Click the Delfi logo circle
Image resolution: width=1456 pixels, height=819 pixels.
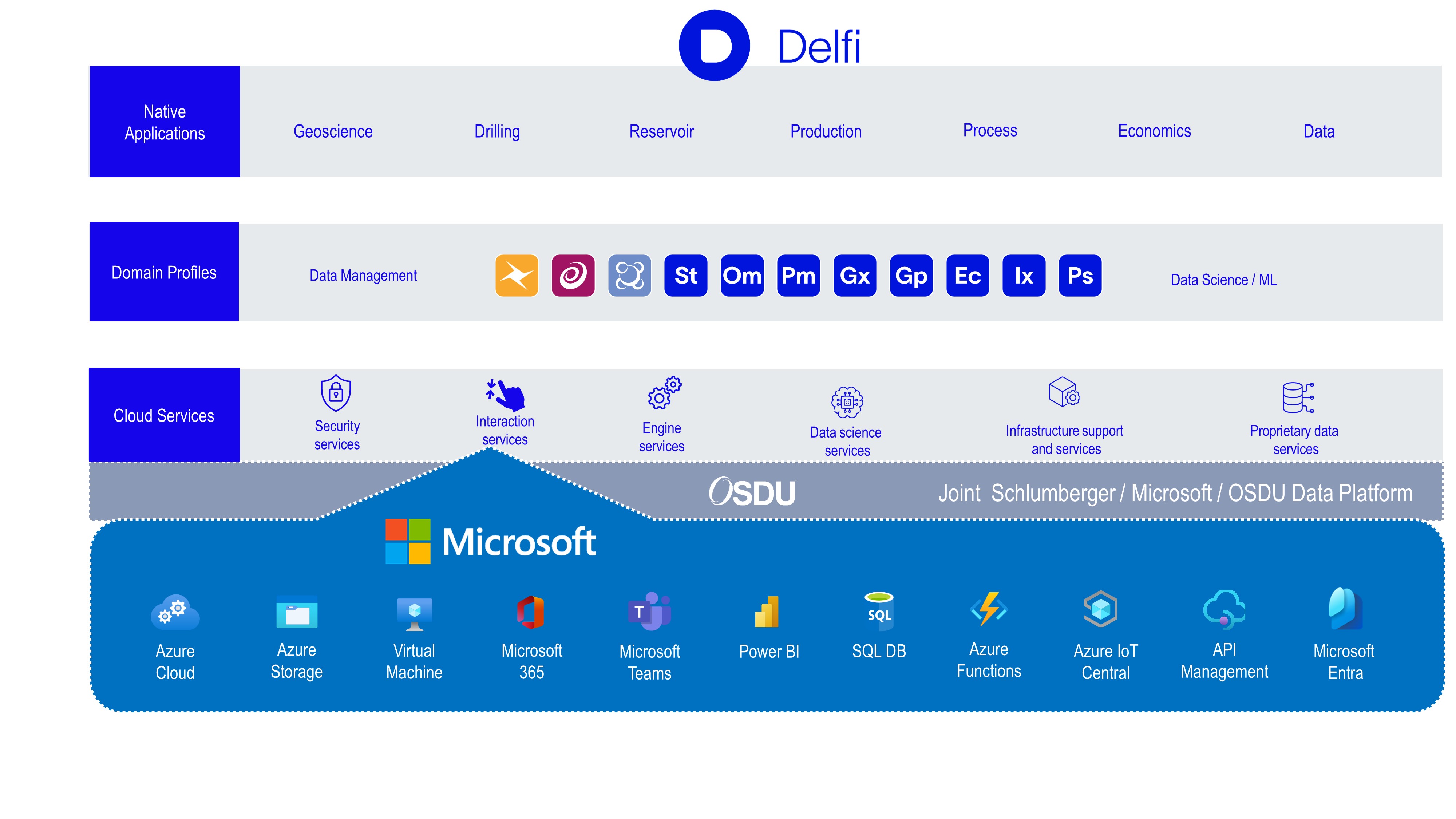715,45
